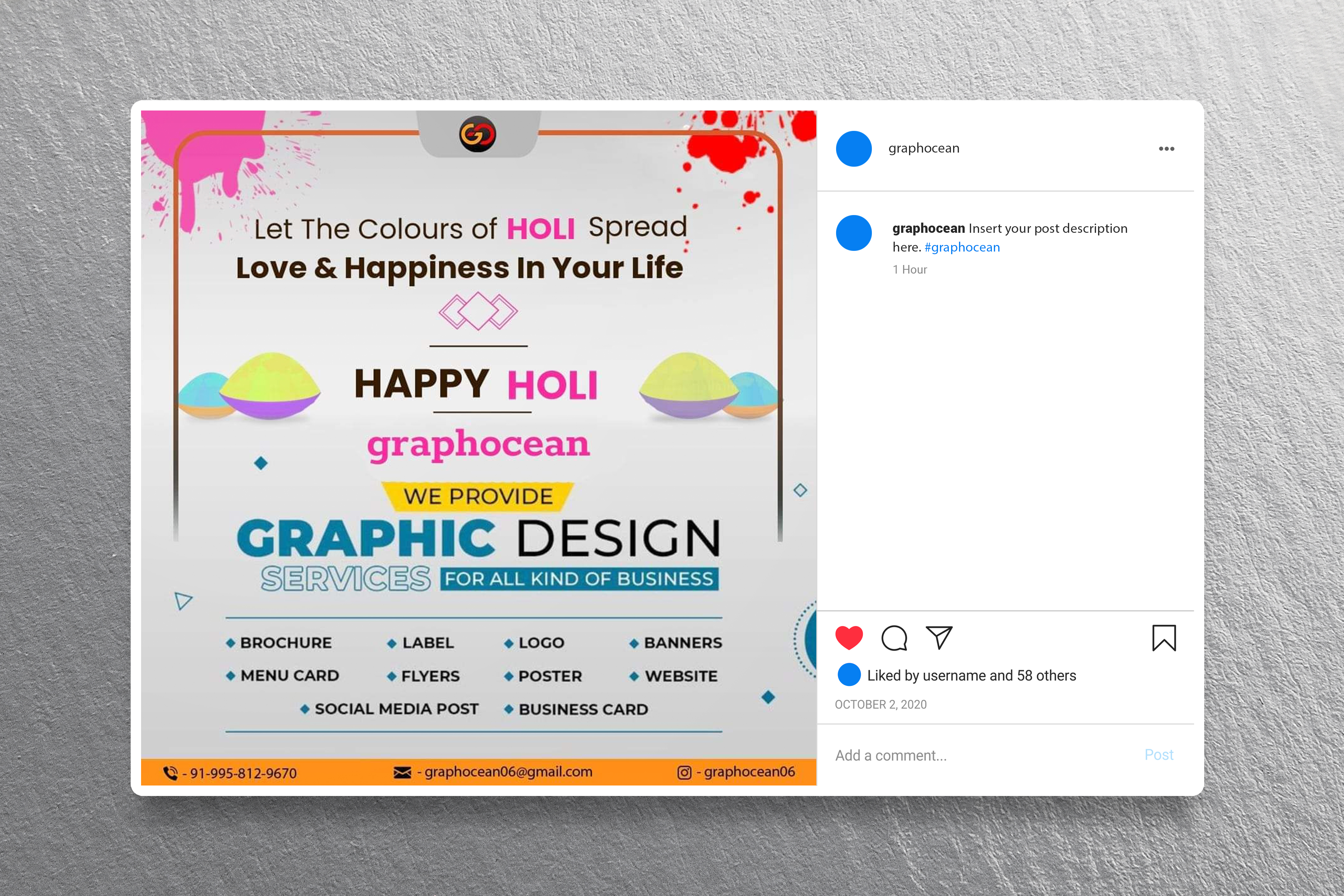Click phone number 91-995-812-9670
The height and width of the screenshot is (896, 1344).
[243, 773]
